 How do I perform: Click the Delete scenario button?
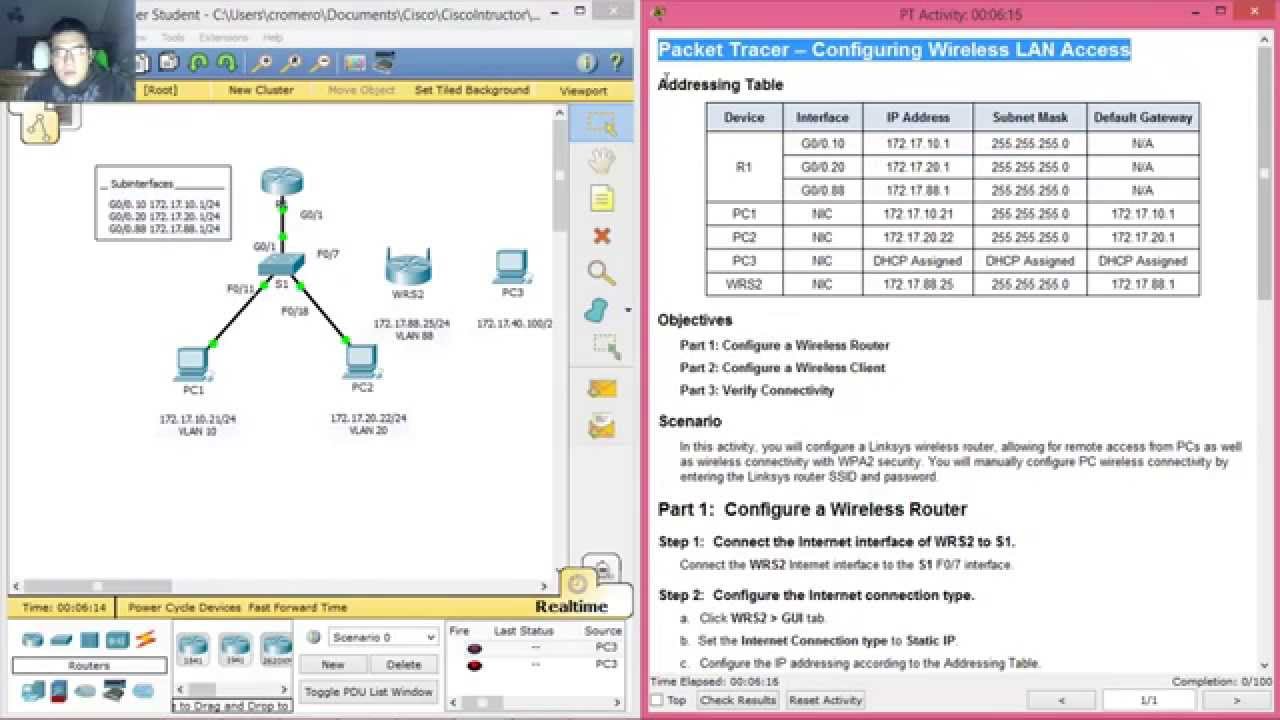(x=404, y=664)
